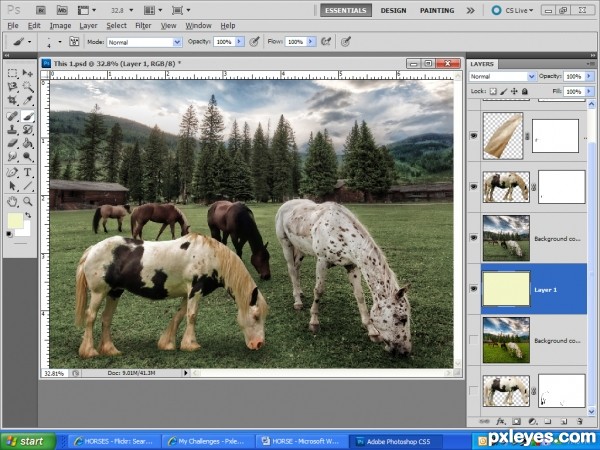Open the Layer menu
Screen dimensions: 600x450
tap(88, 26)
